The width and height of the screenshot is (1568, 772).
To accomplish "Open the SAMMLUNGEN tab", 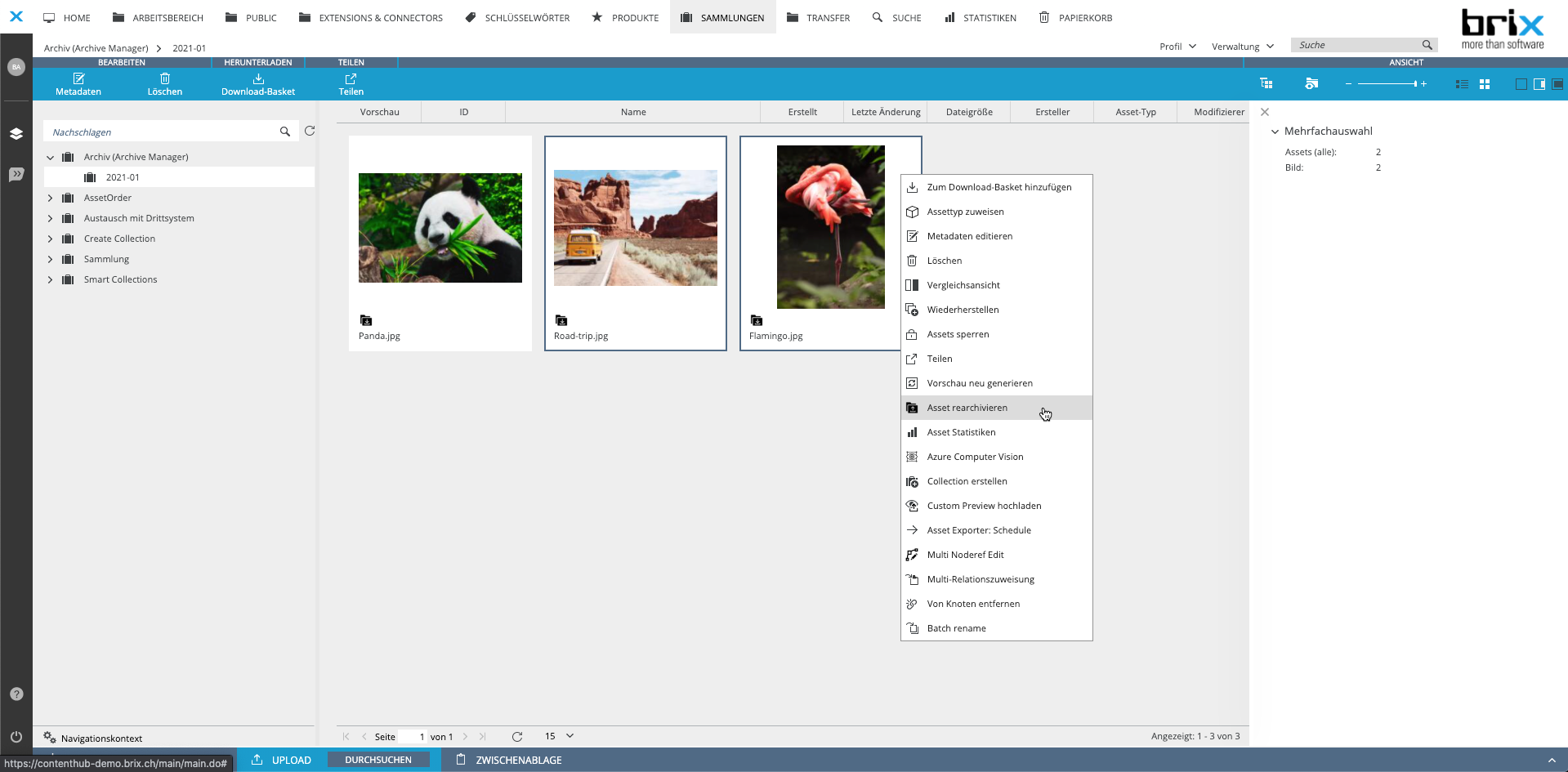I will [722, 17].
